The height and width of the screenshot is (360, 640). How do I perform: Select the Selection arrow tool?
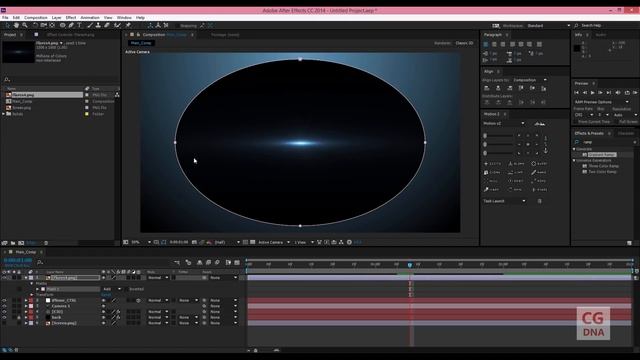[x=8, y=25]
